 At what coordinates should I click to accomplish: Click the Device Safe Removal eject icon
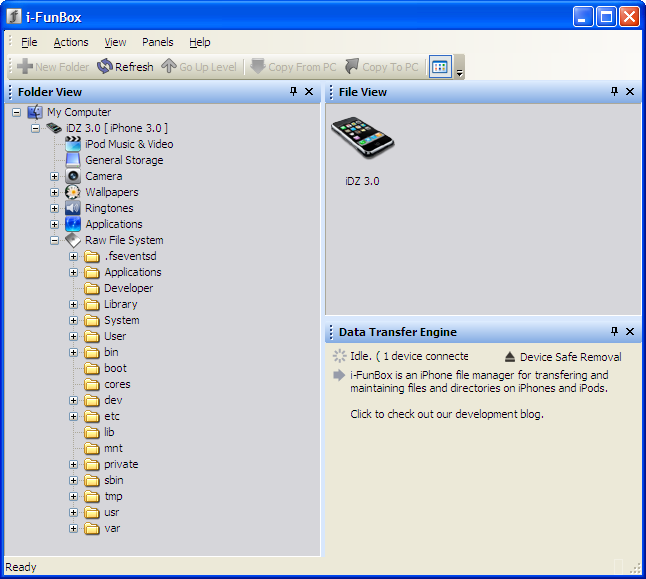coord(510,357)
